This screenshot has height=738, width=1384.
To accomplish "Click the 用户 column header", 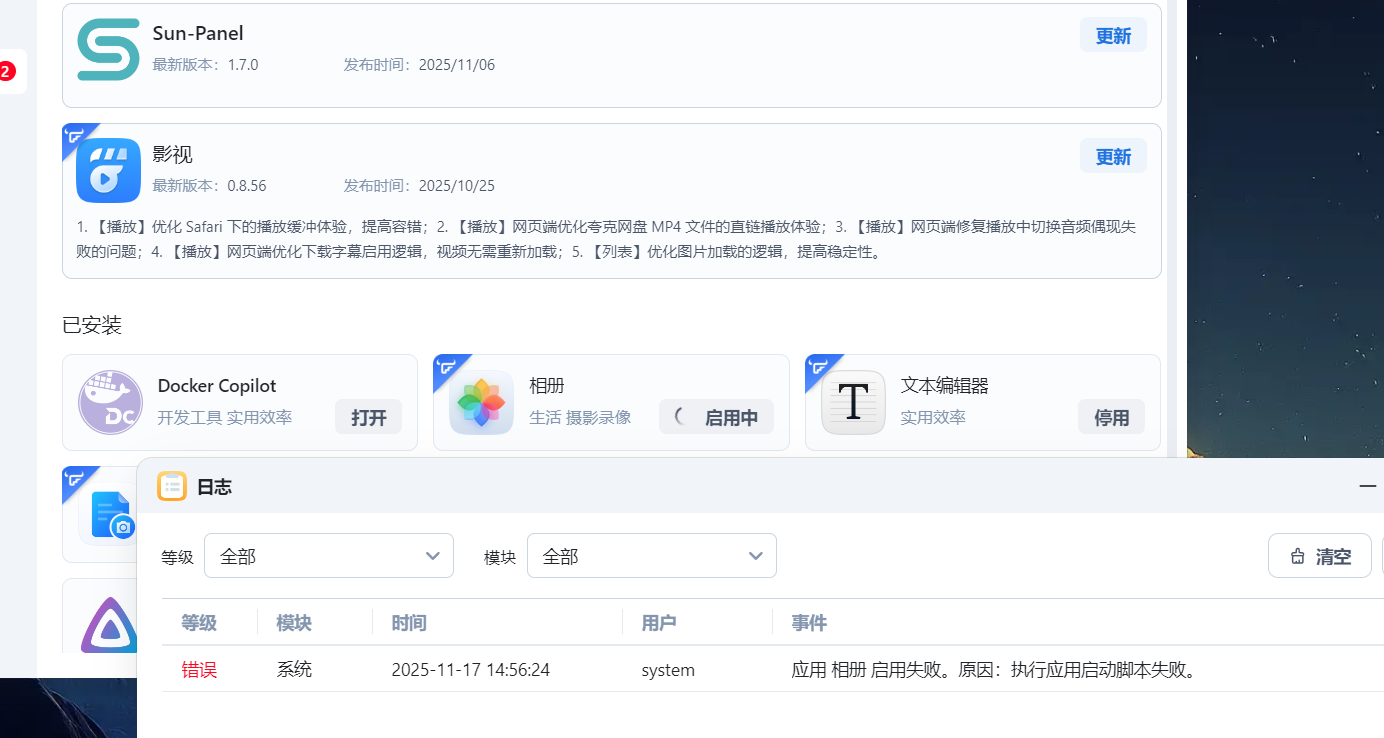I will coord(659,623).
